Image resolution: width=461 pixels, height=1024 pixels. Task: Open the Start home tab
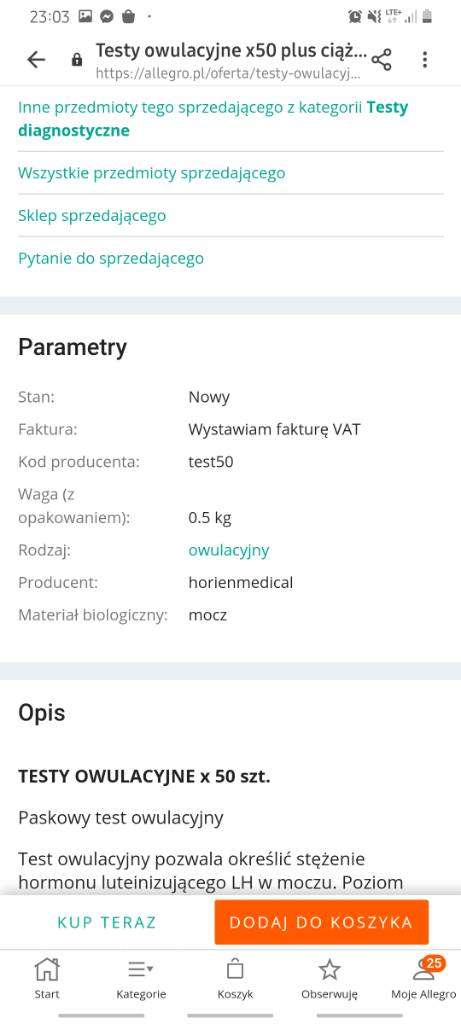click(47, 978)
